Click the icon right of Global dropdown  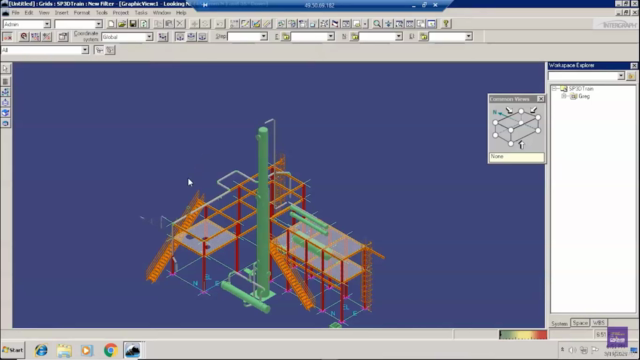click(x=163, y=37)
